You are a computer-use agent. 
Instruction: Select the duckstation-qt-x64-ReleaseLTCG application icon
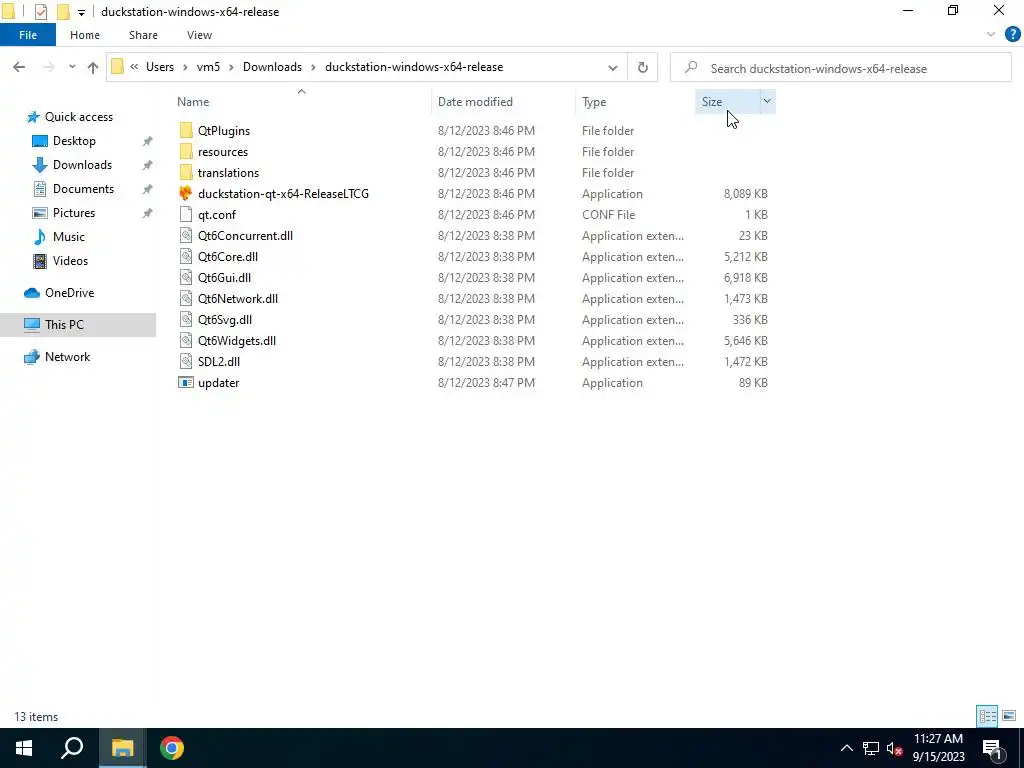pyautogui.click(x=186, y=193)
